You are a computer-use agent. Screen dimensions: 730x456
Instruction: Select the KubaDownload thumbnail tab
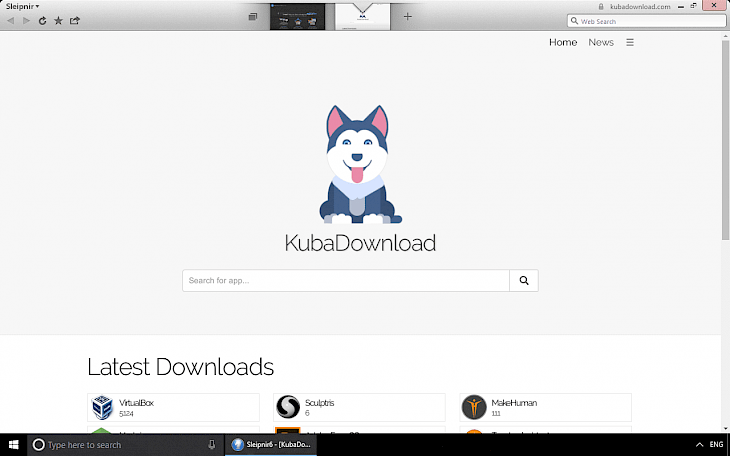(362, 17)
